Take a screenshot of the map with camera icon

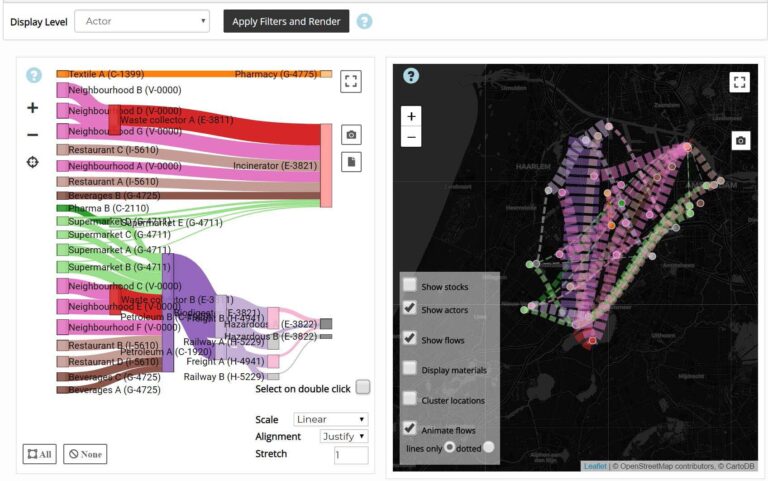pos(740,141)
